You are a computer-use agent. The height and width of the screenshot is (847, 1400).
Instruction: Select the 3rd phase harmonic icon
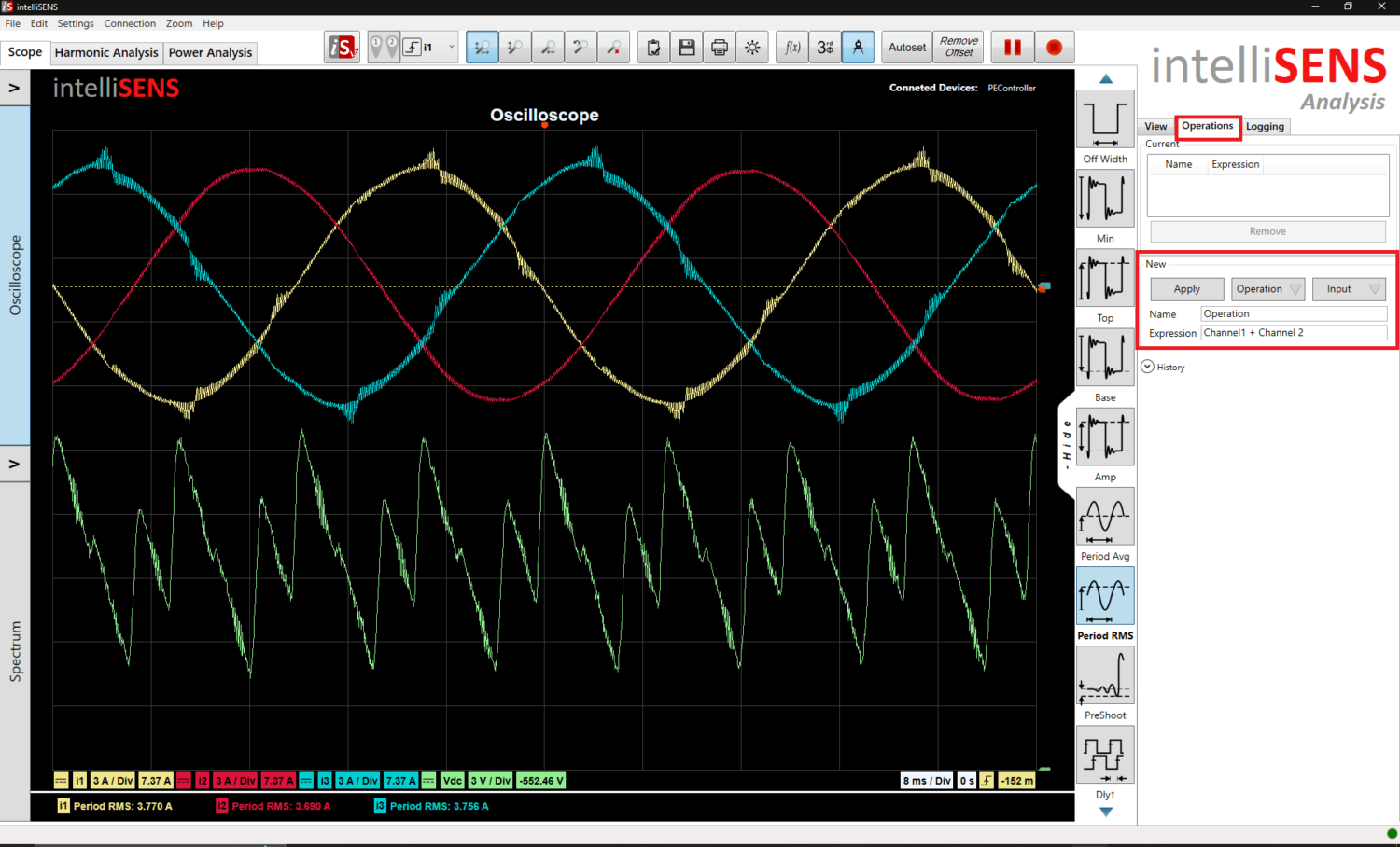(824, 47)
